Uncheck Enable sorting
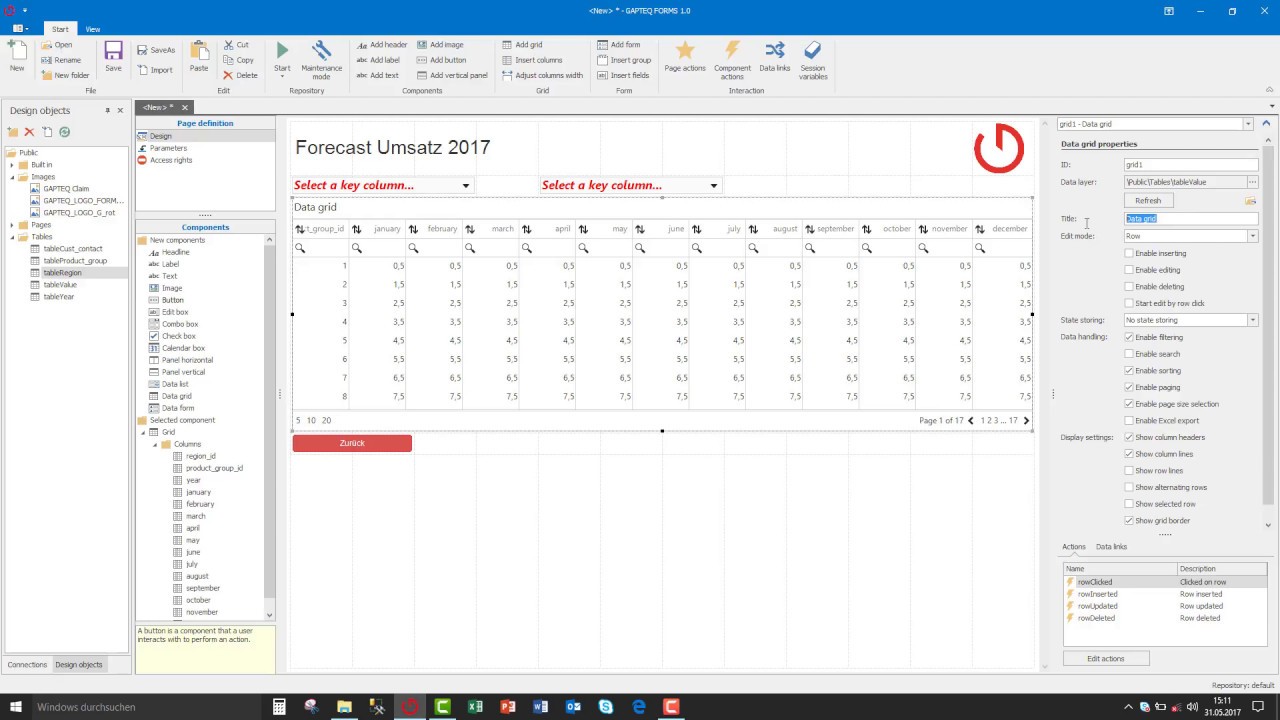The height and width of the screenshot is (720, 1280). 1129,371
